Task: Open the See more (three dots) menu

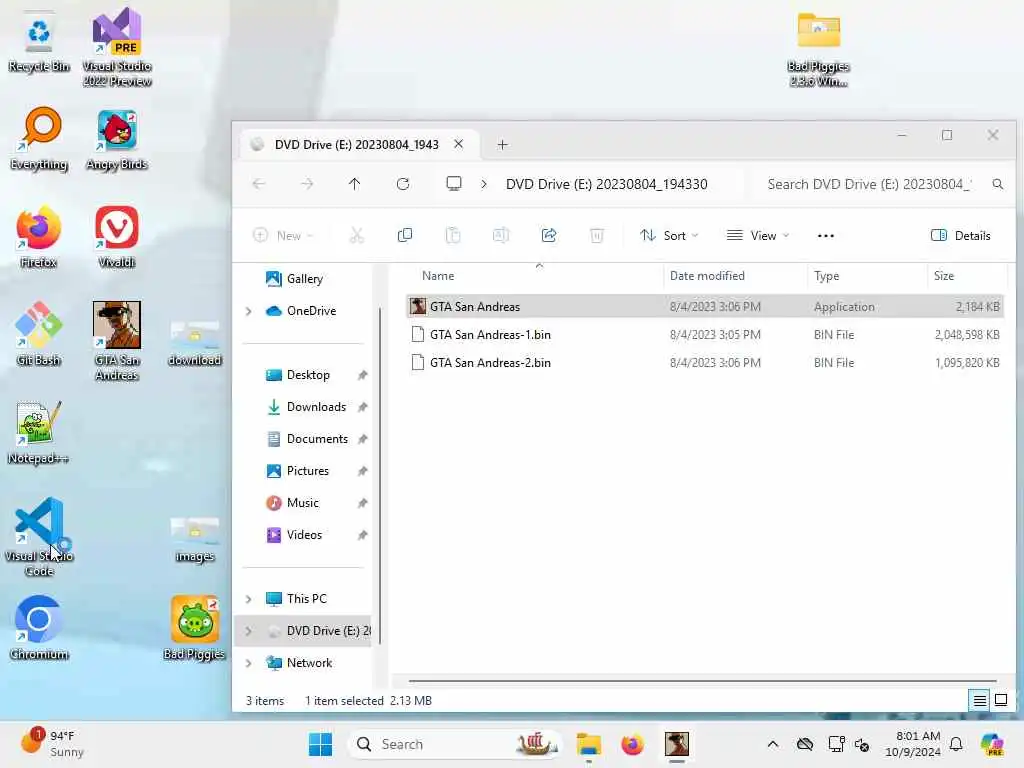Action: (825, 236)
